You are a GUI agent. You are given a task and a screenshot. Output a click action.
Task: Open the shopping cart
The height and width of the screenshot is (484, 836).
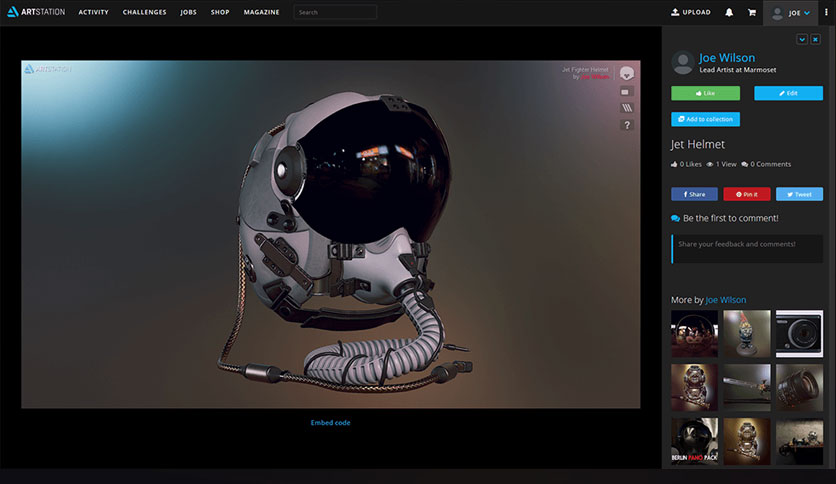[x=752, y=12]
